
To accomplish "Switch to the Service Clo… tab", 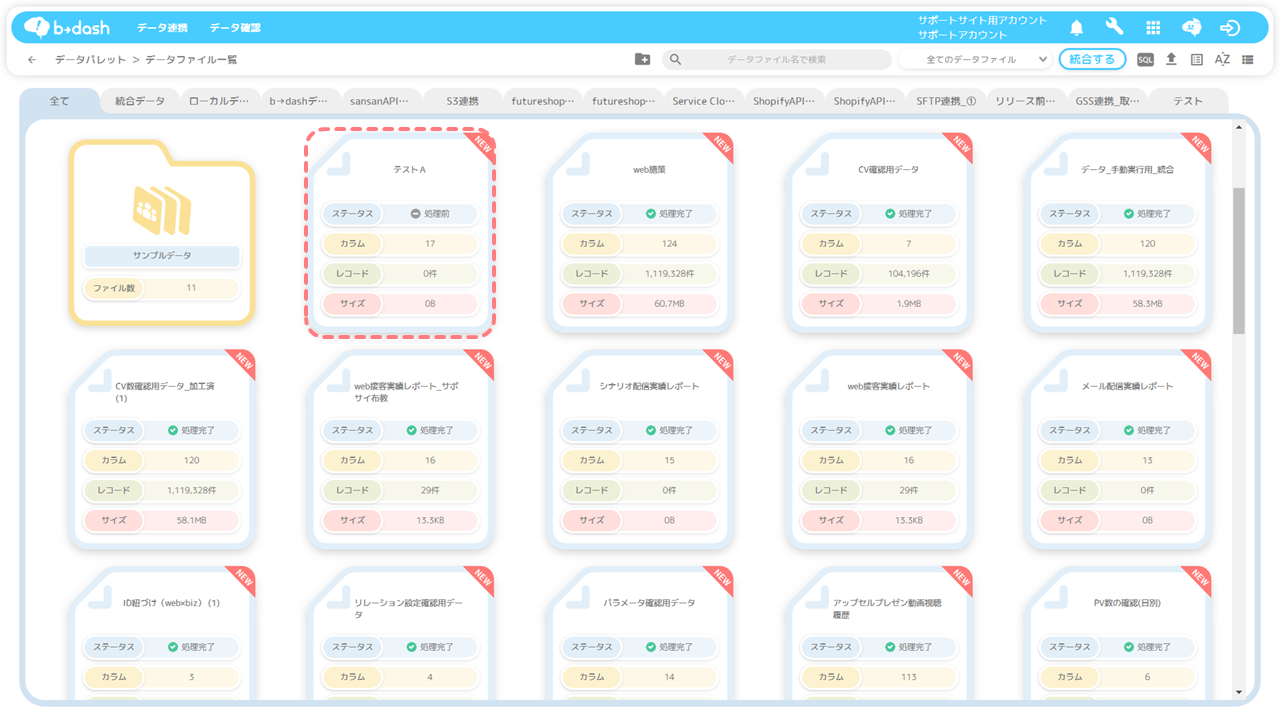I will (x=703, y=101).
